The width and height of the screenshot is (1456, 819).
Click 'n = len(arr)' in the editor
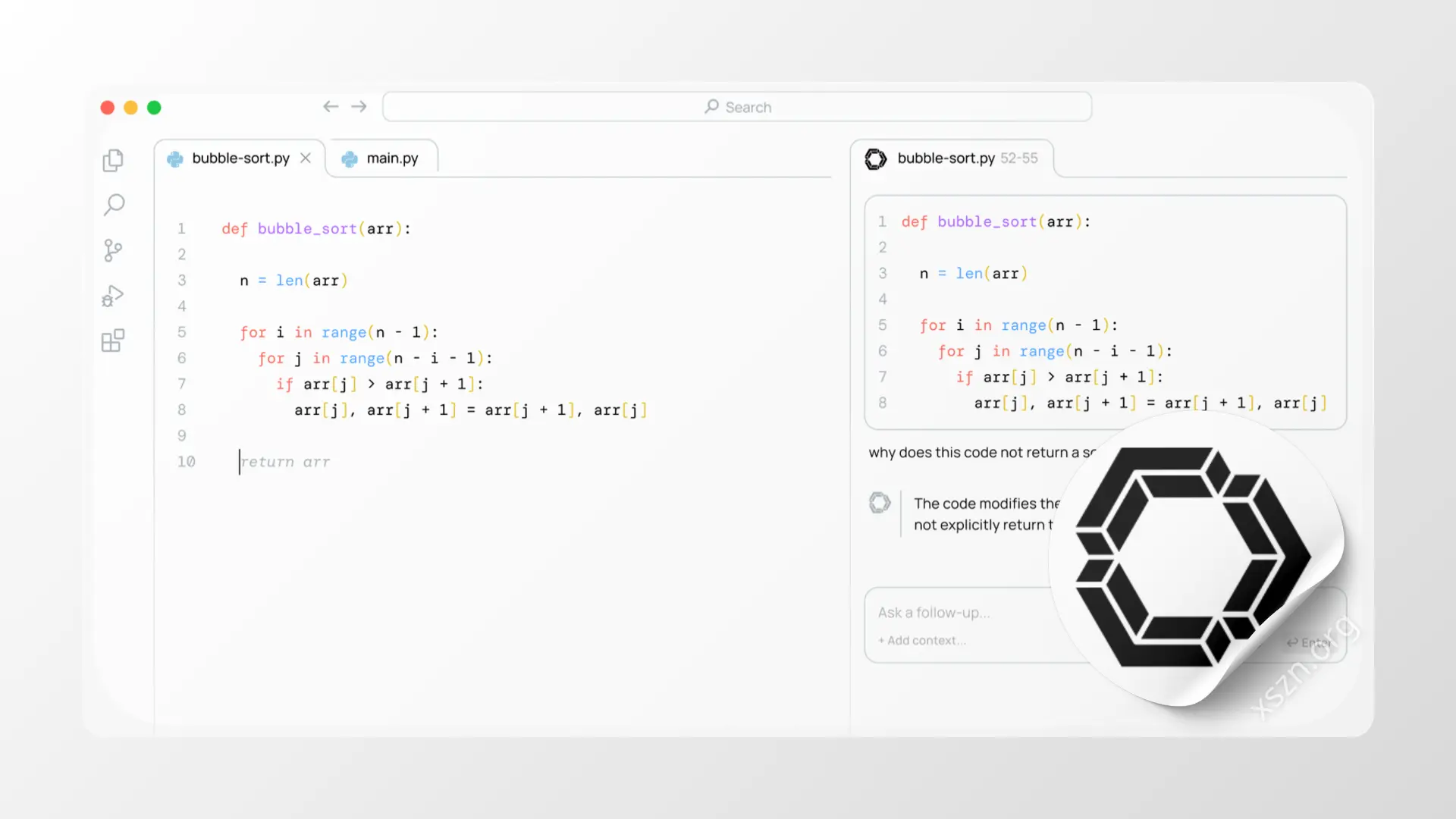(x=293, y=281)
